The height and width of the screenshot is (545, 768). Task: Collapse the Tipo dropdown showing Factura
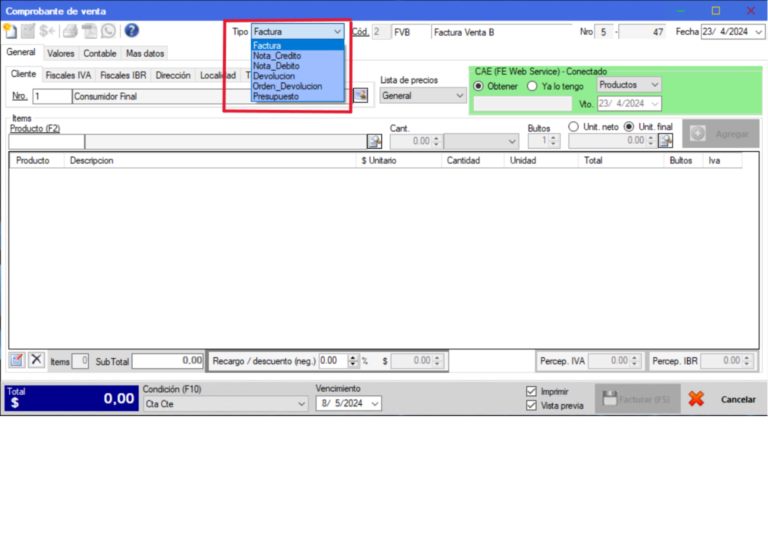click(337, 31)
